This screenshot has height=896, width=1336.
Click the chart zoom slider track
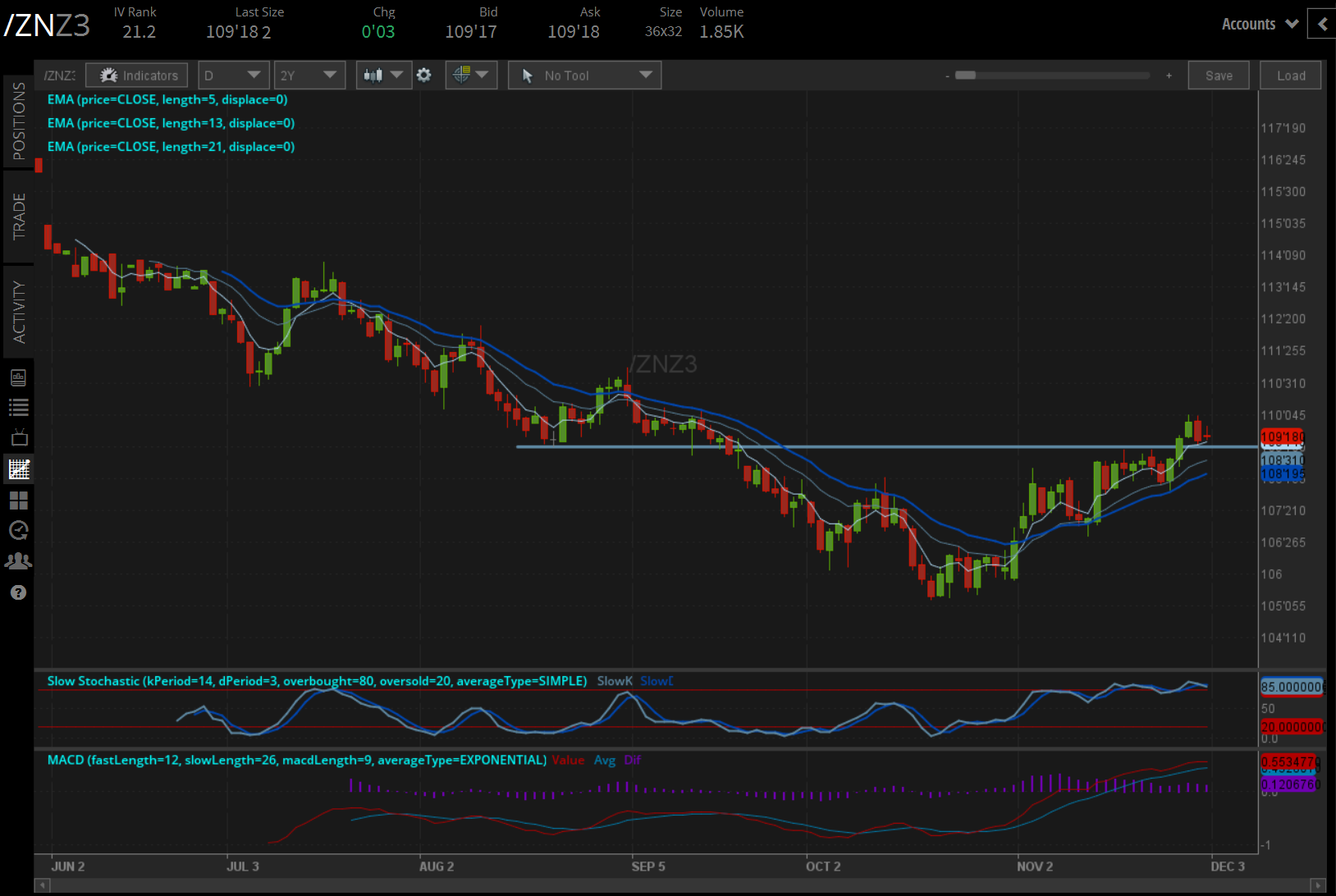click(x=1059, y=75)
